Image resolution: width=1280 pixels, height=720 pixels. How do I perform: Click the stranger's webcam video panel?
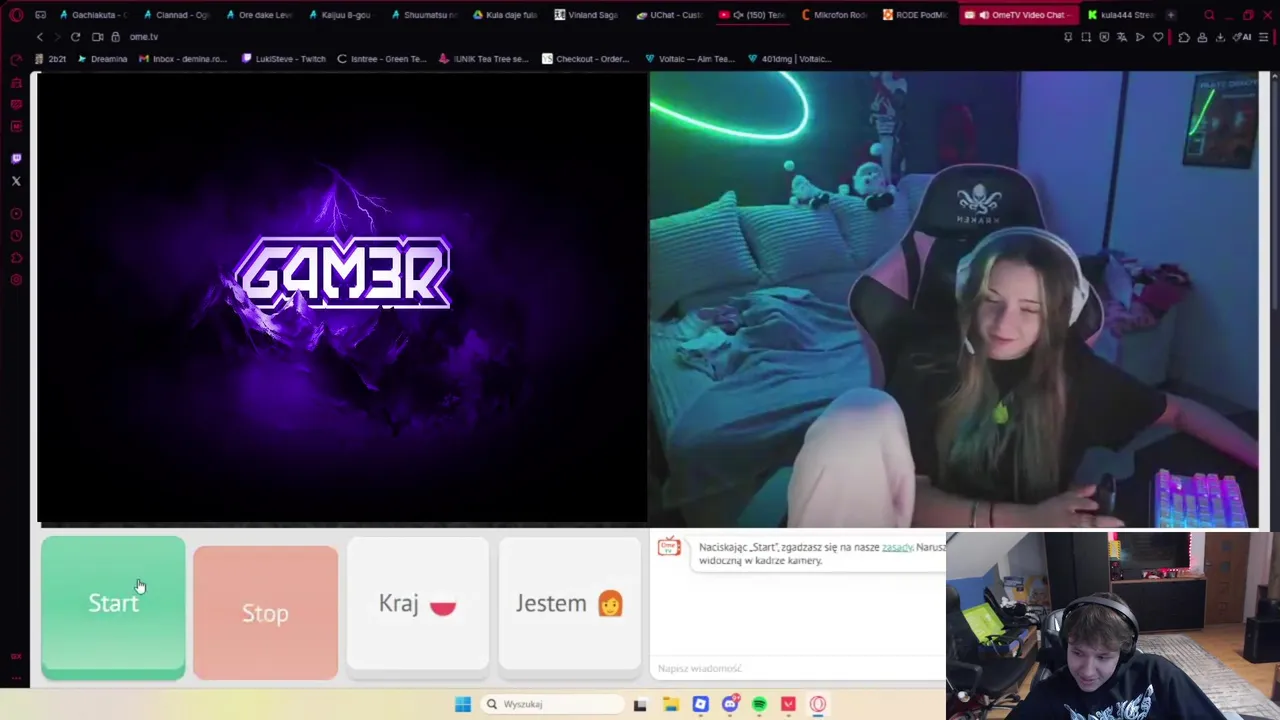pos(954,298)
